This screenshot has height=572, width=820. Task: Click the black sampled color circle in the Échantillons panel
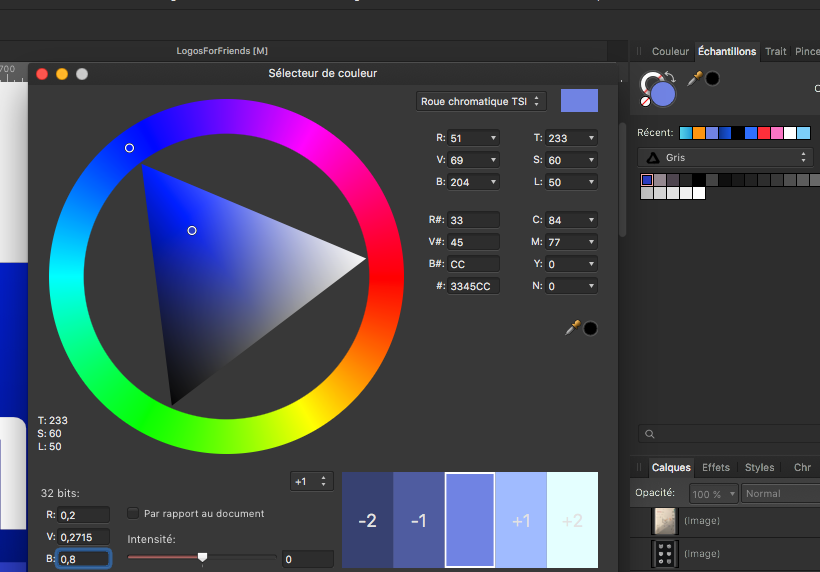point(712,78)
